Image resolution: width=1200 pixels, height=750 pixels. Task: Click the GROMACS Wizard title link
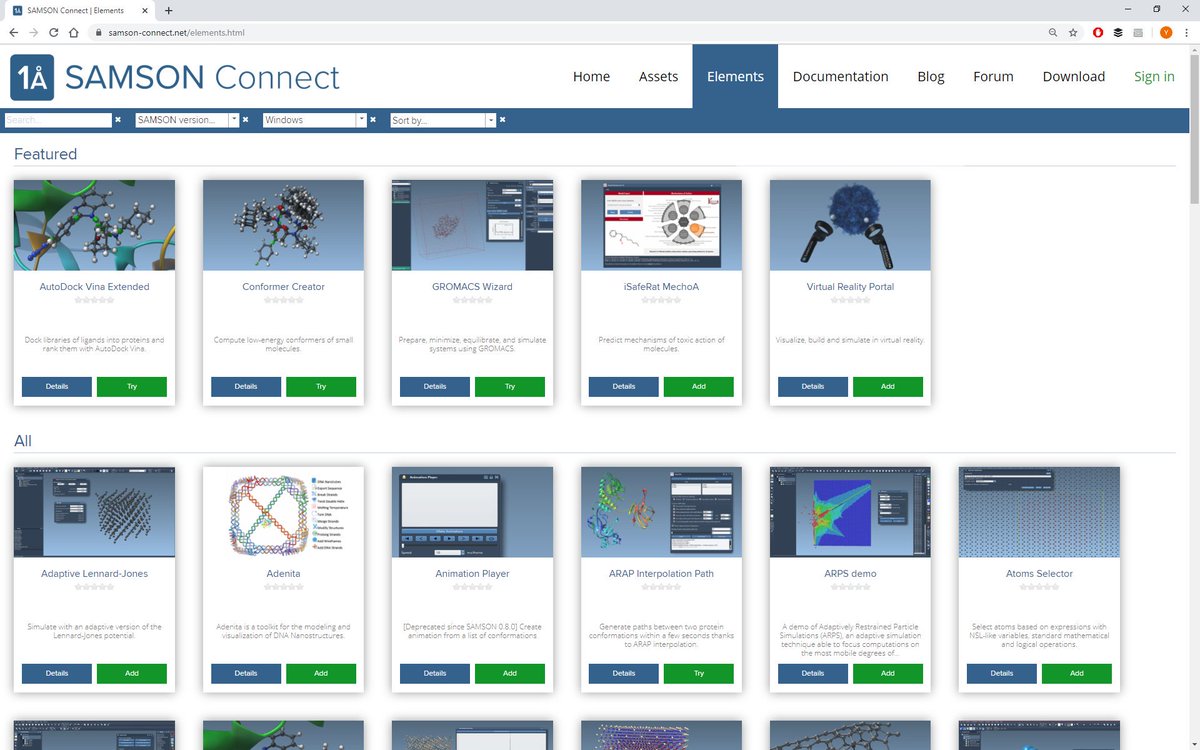click(x=472, y=287)
